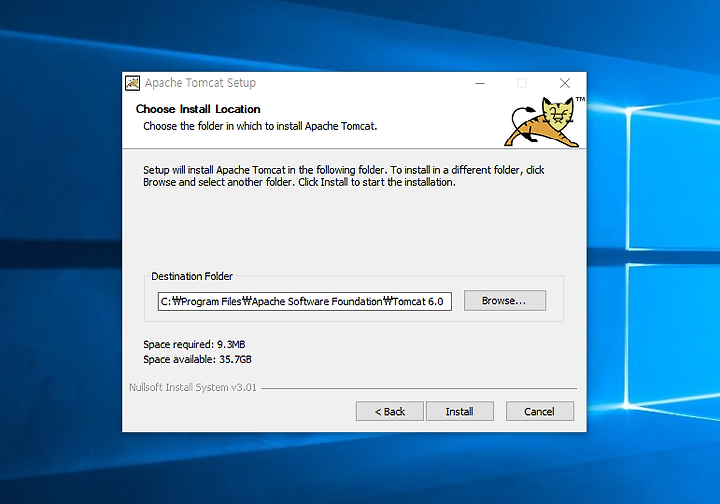720x504 pixels.
Task: Click the Install button
Action: [460, 411]
